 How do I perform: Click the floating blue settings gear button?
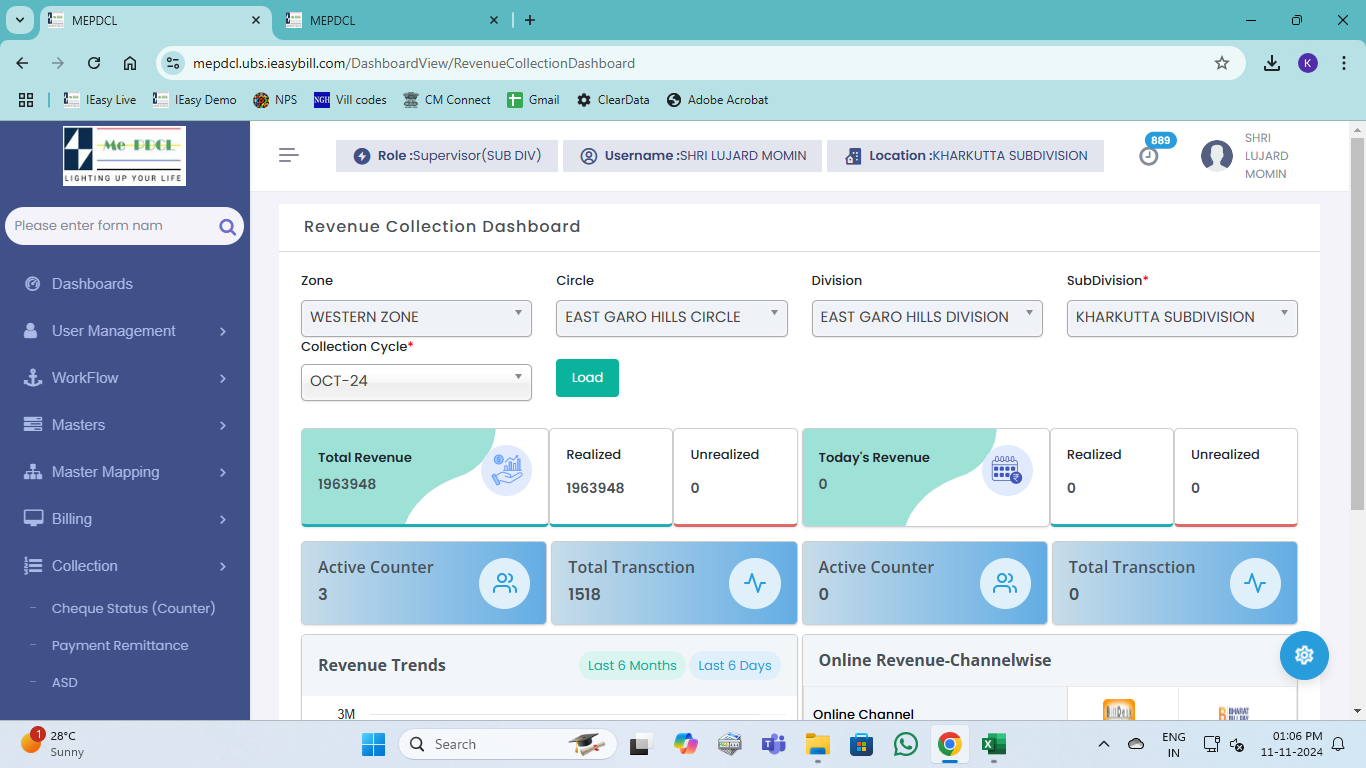tap(1304, 655)
